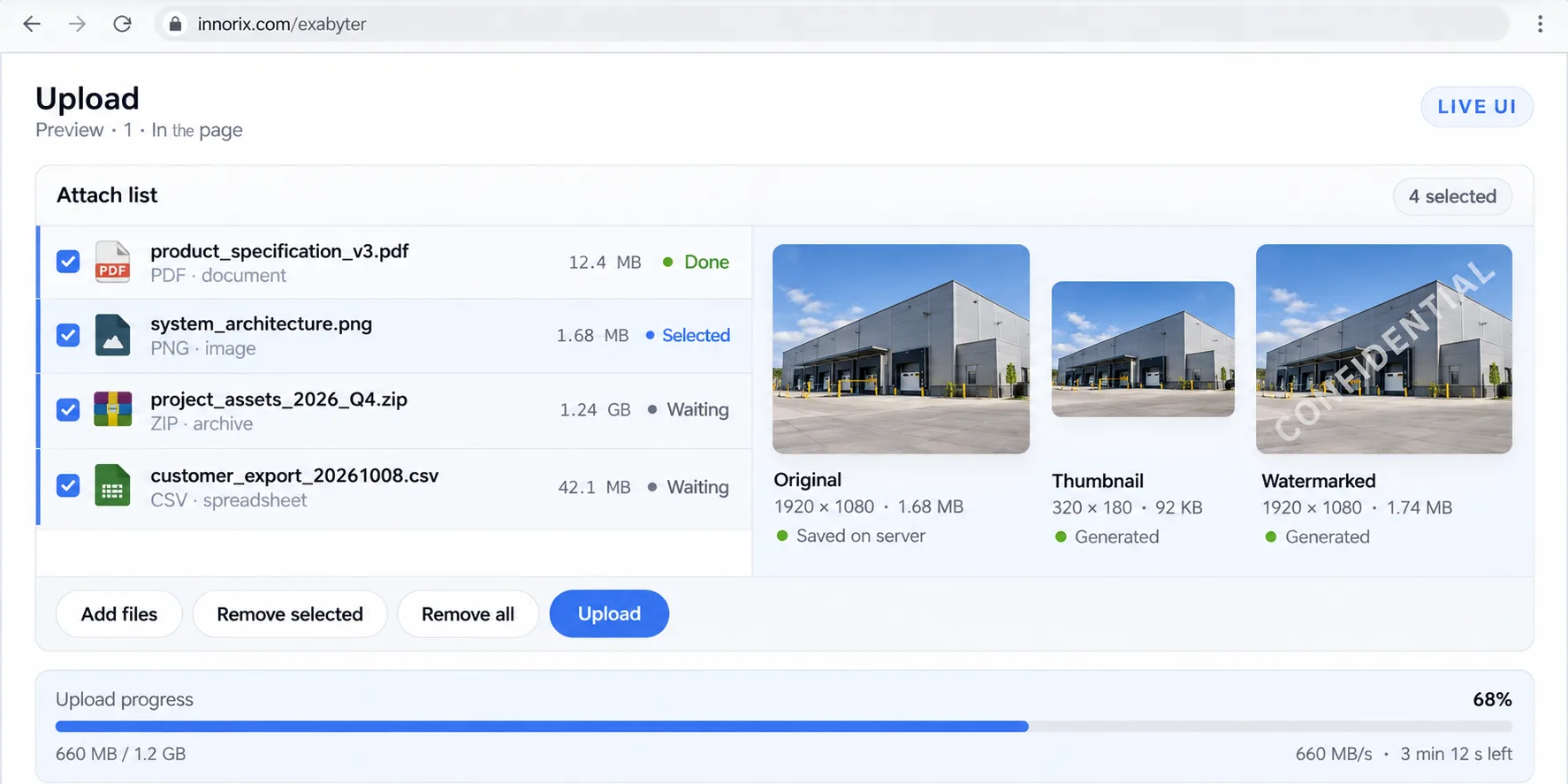This screenshot has width=1568, height=784.
Task: Click Waiting status on the zip row
Action: (689, 409)
